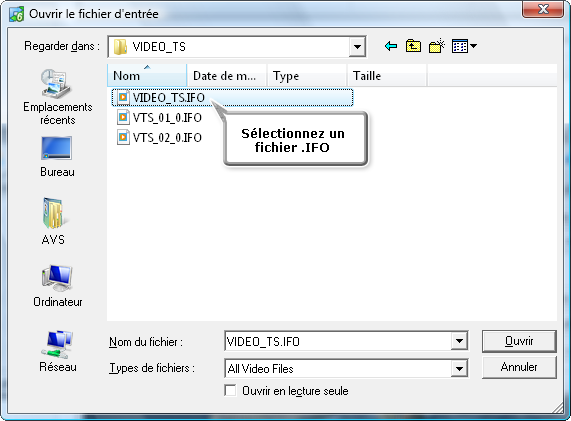Click the VTS_02_0.IFO file icon
The height and width of the screenshot is (421, 571).
(123, 137)
